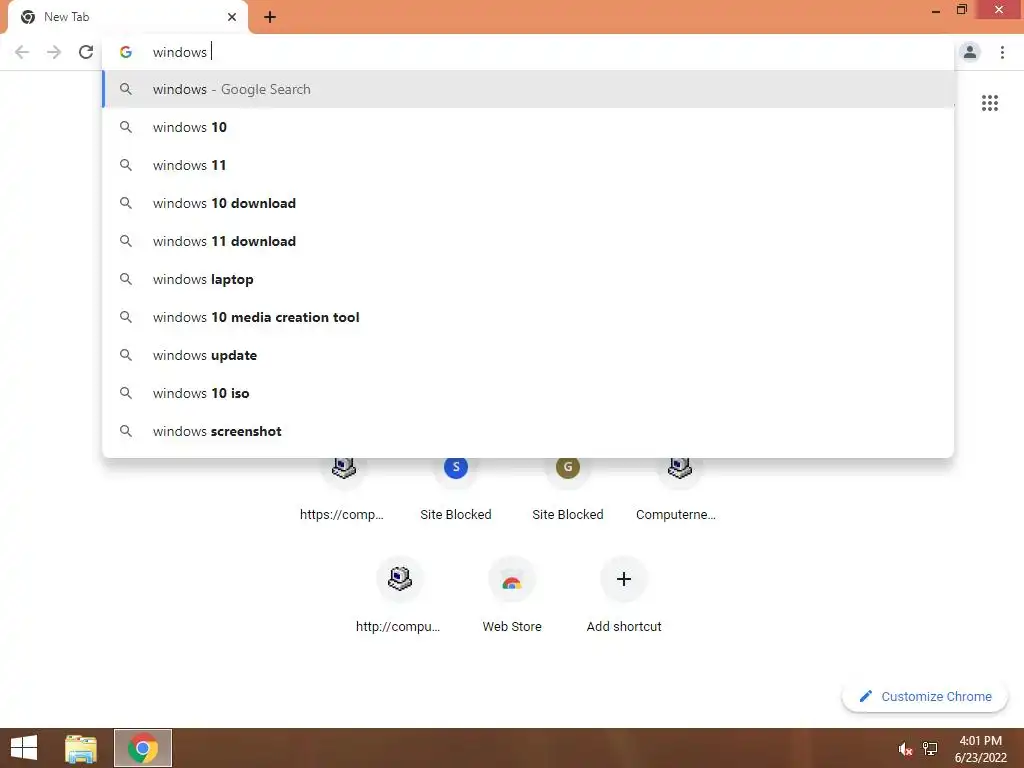Screen dimensions: 1024x768
Task: Choose the 'windows 10 download' suggestion
Action: tap(528, 203)
